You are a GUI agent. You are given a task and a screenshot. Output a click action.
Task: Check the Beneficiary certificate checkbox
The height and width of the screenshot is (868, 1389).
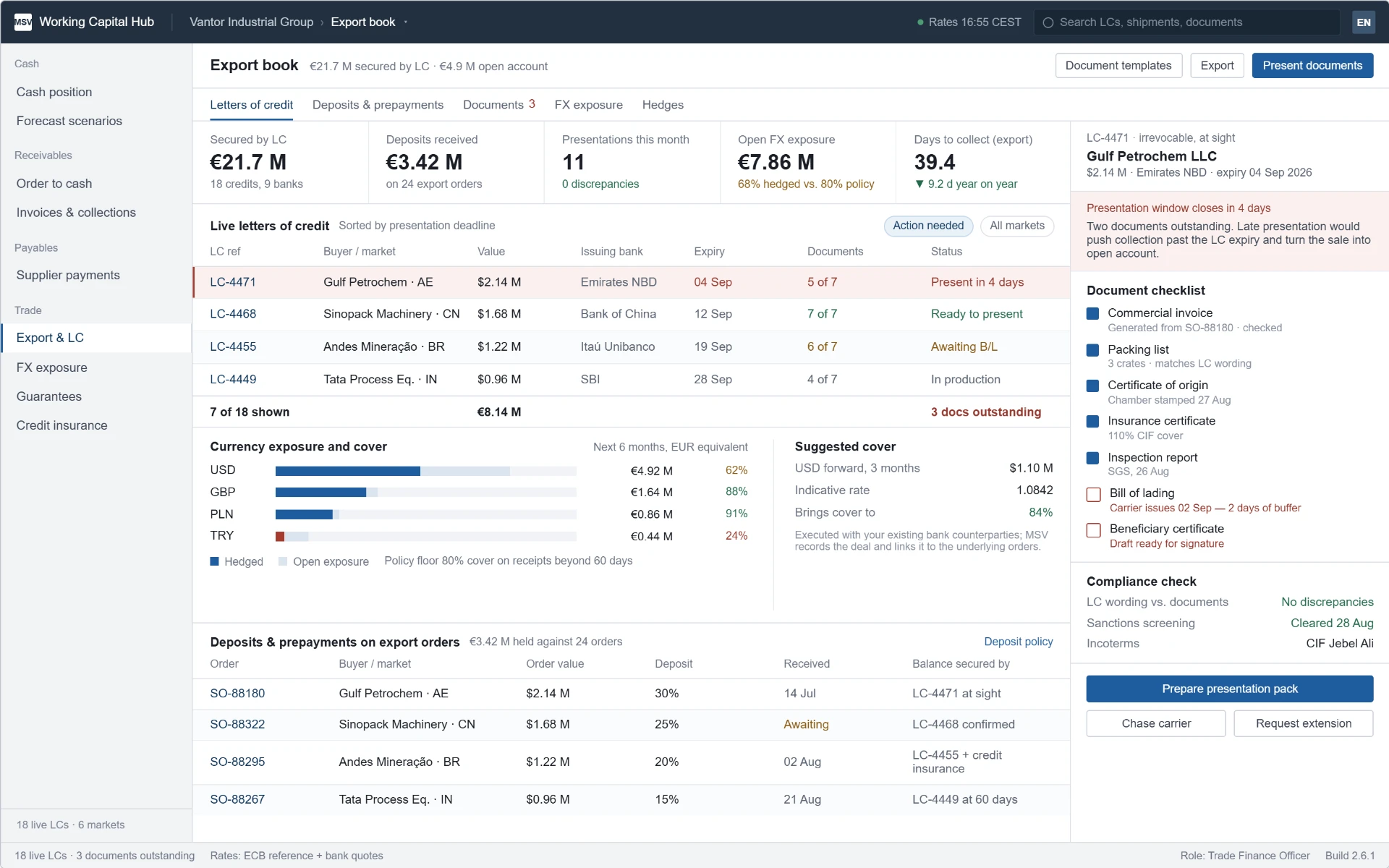point(1094,530)
